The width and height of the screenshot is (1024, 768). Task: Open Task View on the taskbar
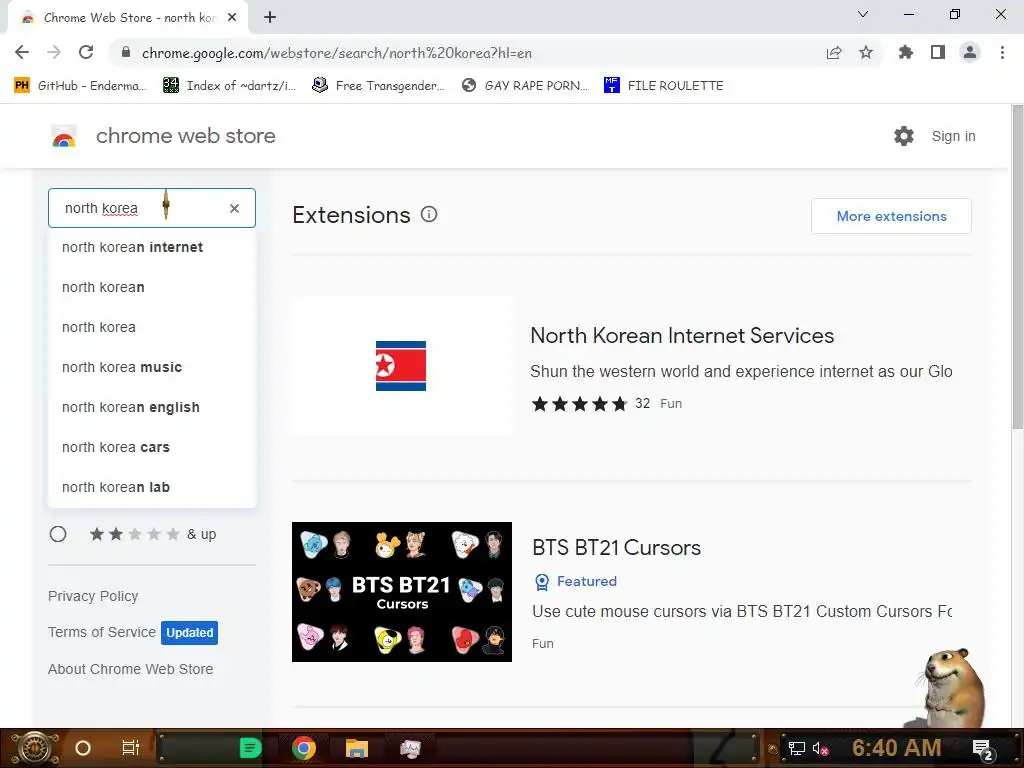click(131, 748)
